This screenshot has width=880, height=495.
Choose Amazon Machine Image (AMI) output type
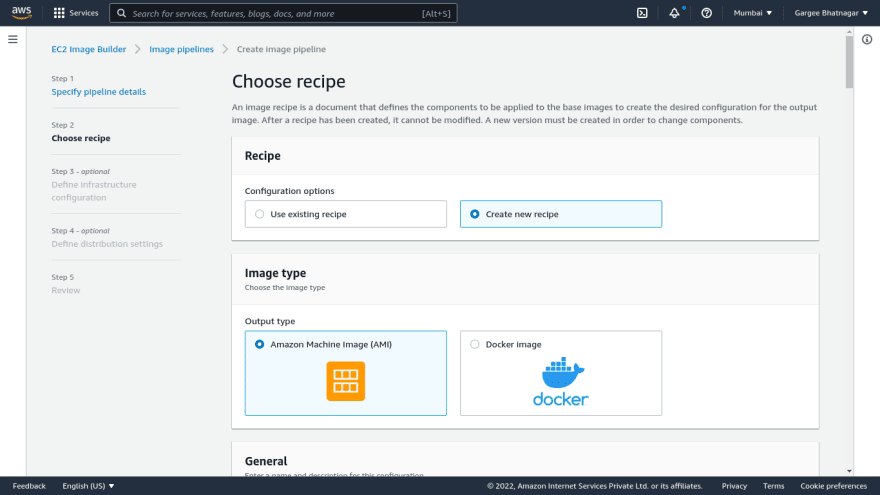pyautogui.click(x=346, y=373)
